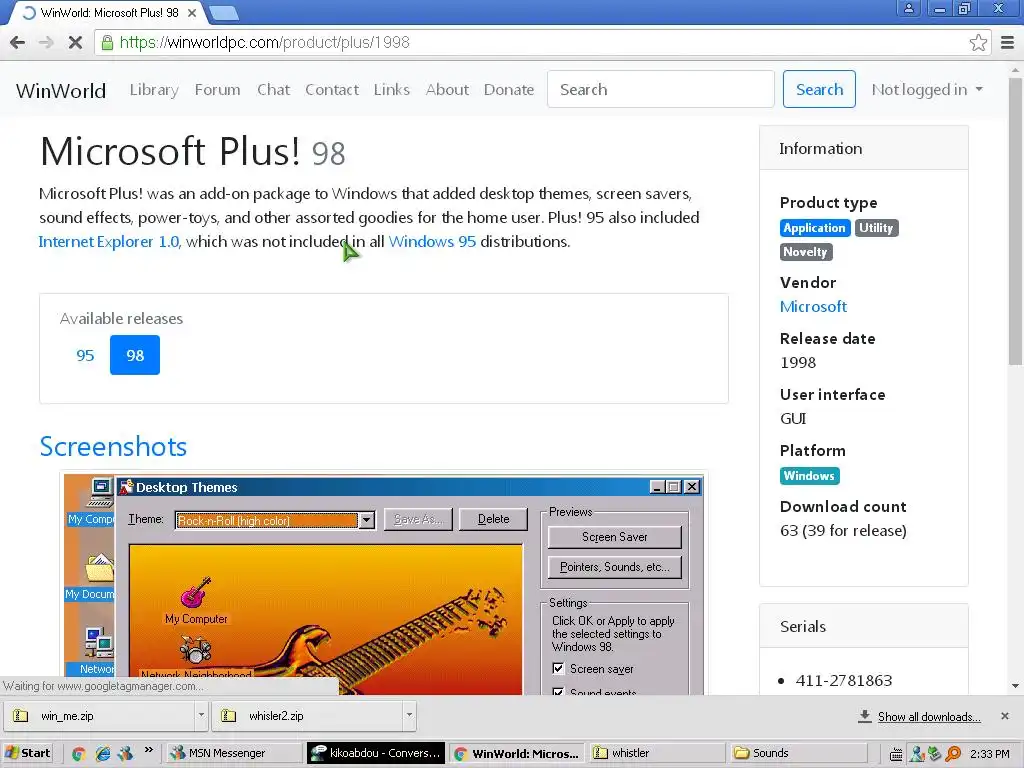Click the green padlock security icon
1024x768 pixels.
click(107, 42)
